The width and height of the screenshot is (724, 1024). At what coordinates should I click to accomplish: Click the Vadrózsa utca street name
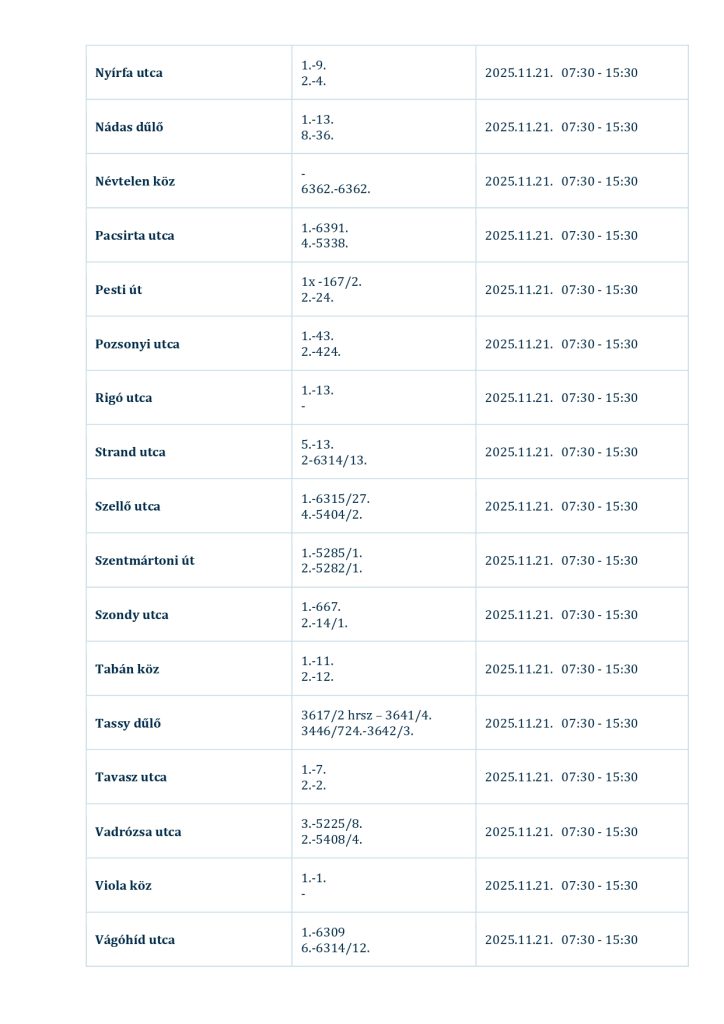(138, 831)
